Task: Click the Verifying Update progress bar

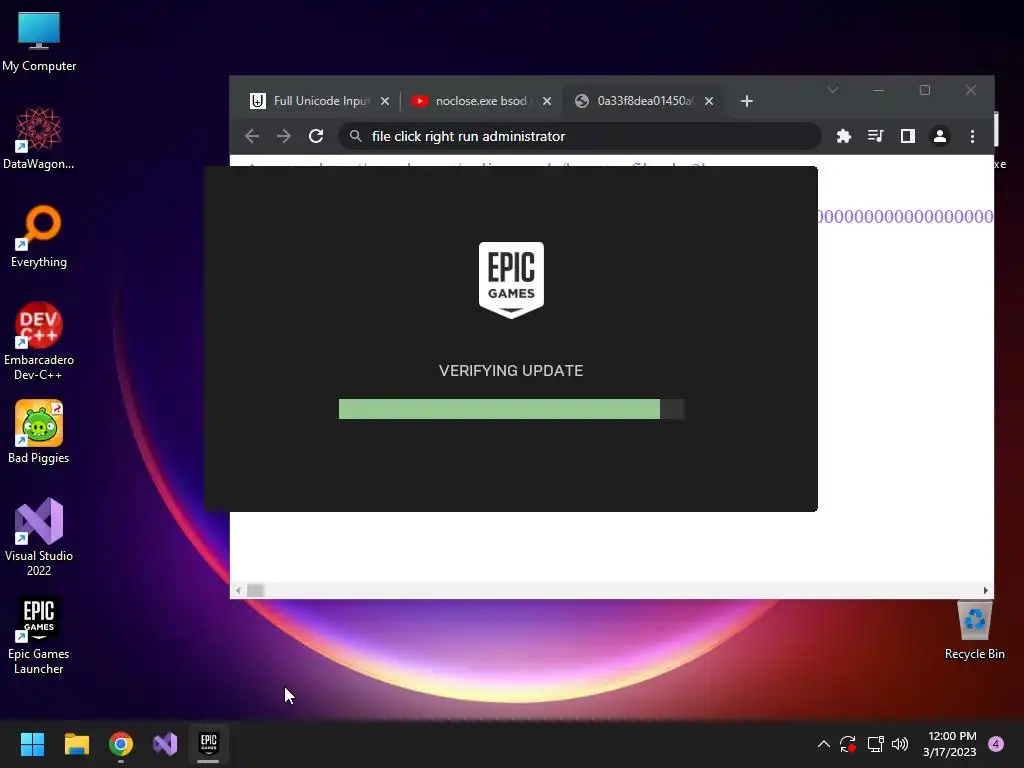Action: coord(511,409)
